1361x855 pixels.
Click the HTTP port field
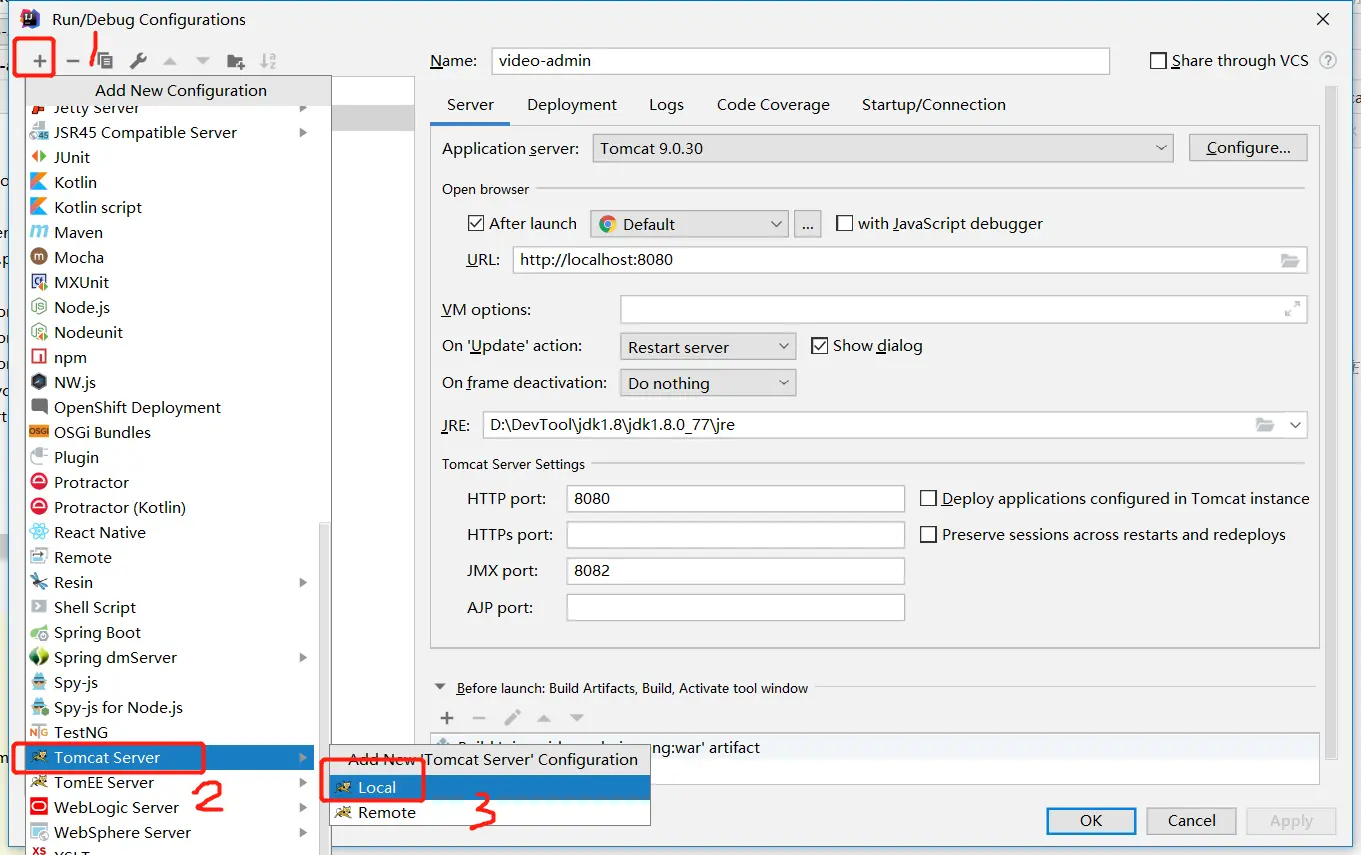coord(735,499)
